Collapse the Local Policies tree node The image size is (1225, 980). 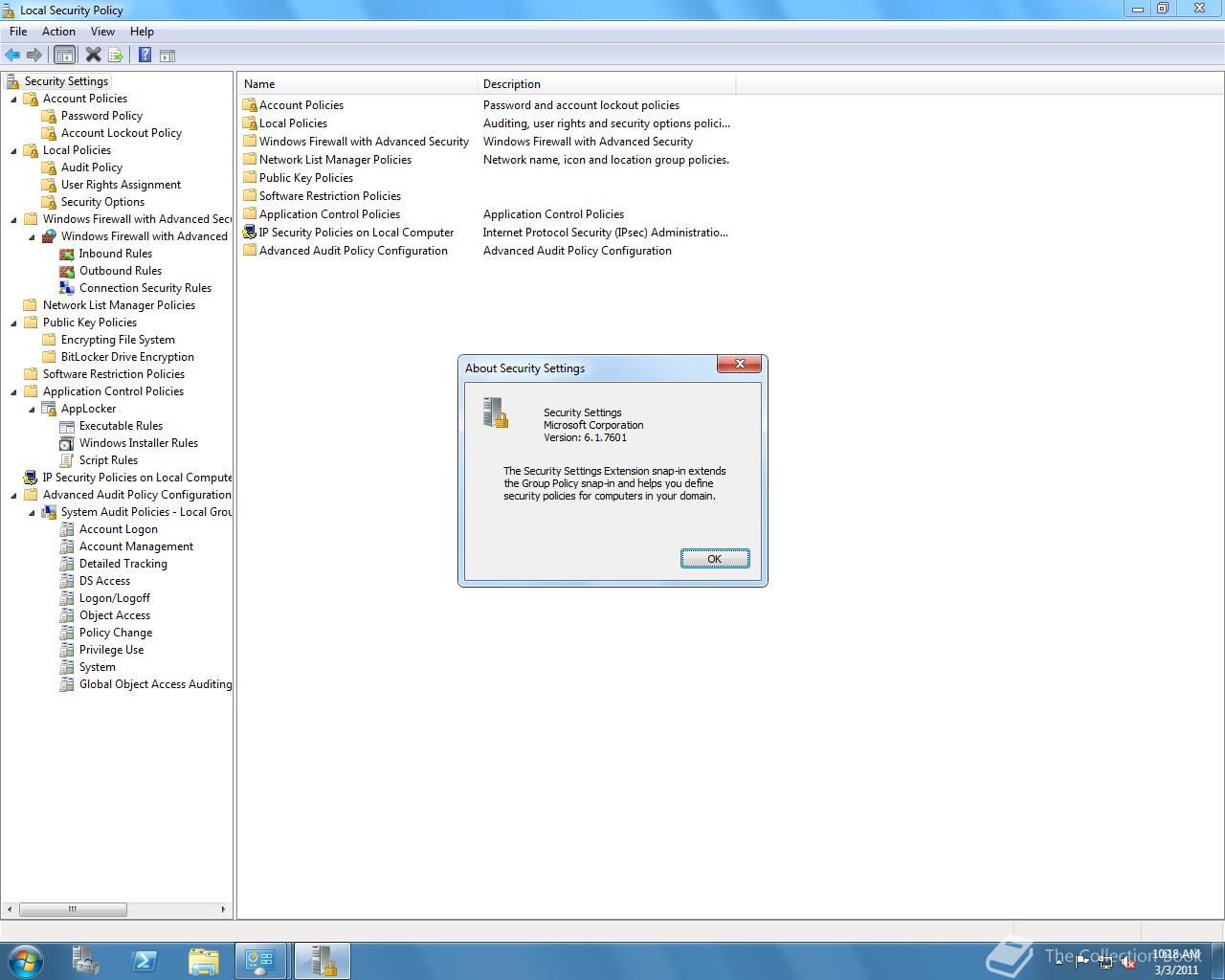point(13,151)
